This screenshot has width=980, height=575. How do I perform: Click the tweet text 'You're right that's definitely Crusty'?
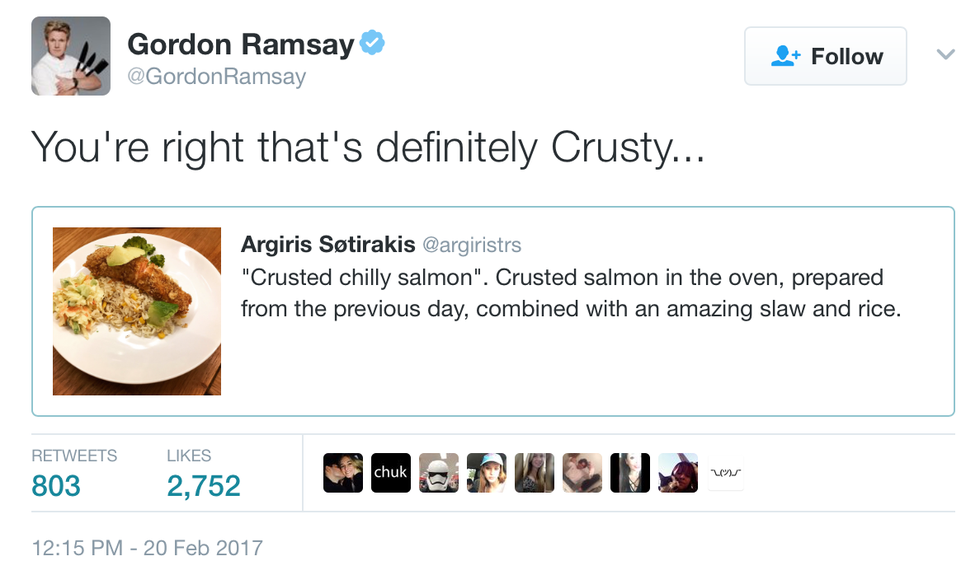point(369,148)
